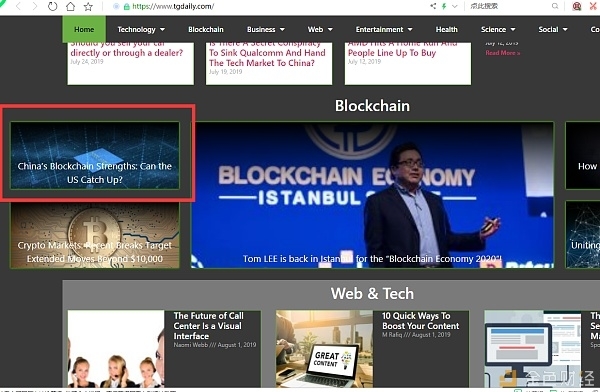Viewport: 600px width, 392px height.
Task: Click the green lightning speed-mode icon
Action: click(444, 6)
